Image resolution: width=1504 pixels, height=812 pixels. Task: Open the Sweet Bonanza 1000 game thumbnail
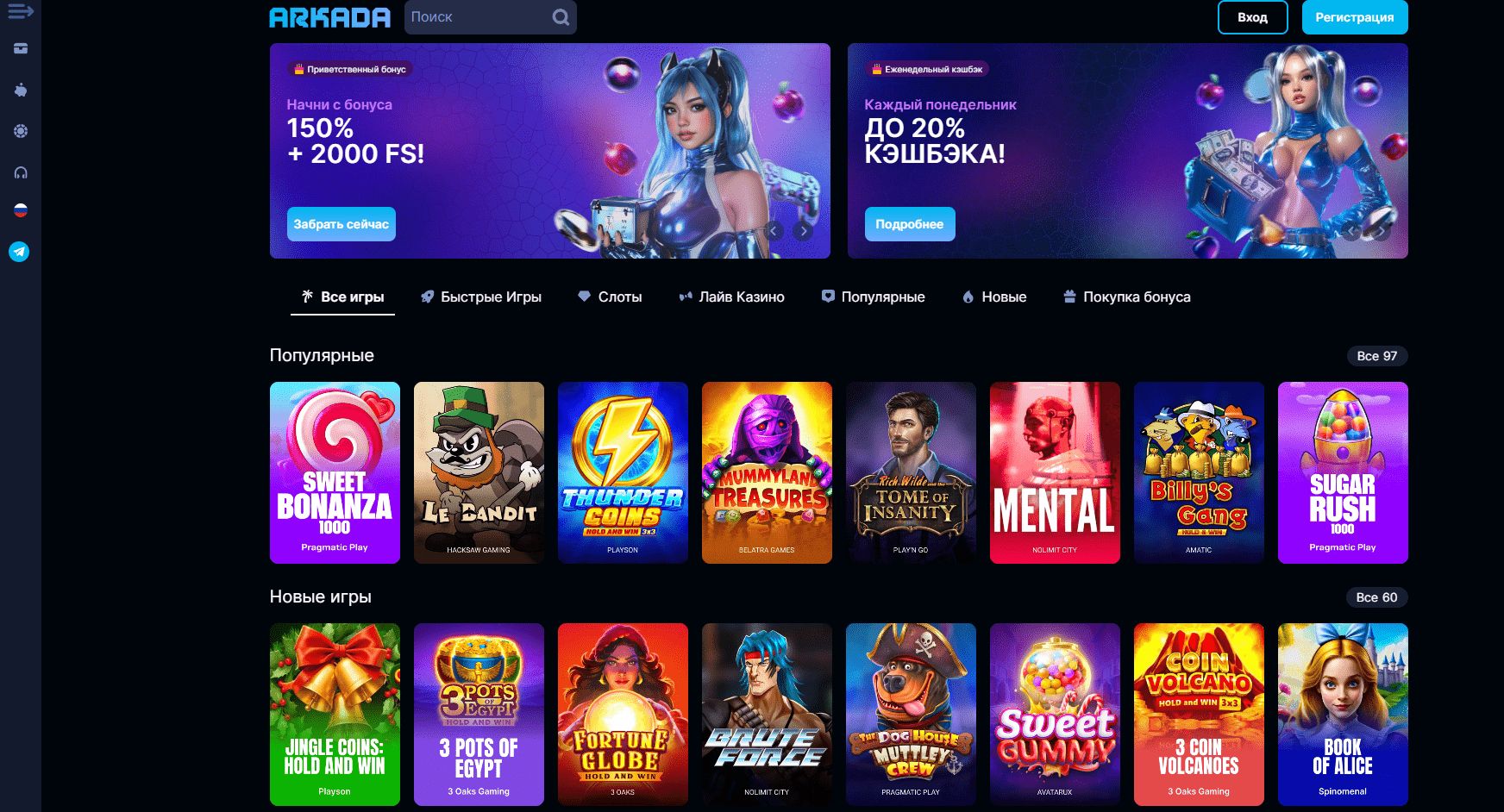[x=335, y=472]
